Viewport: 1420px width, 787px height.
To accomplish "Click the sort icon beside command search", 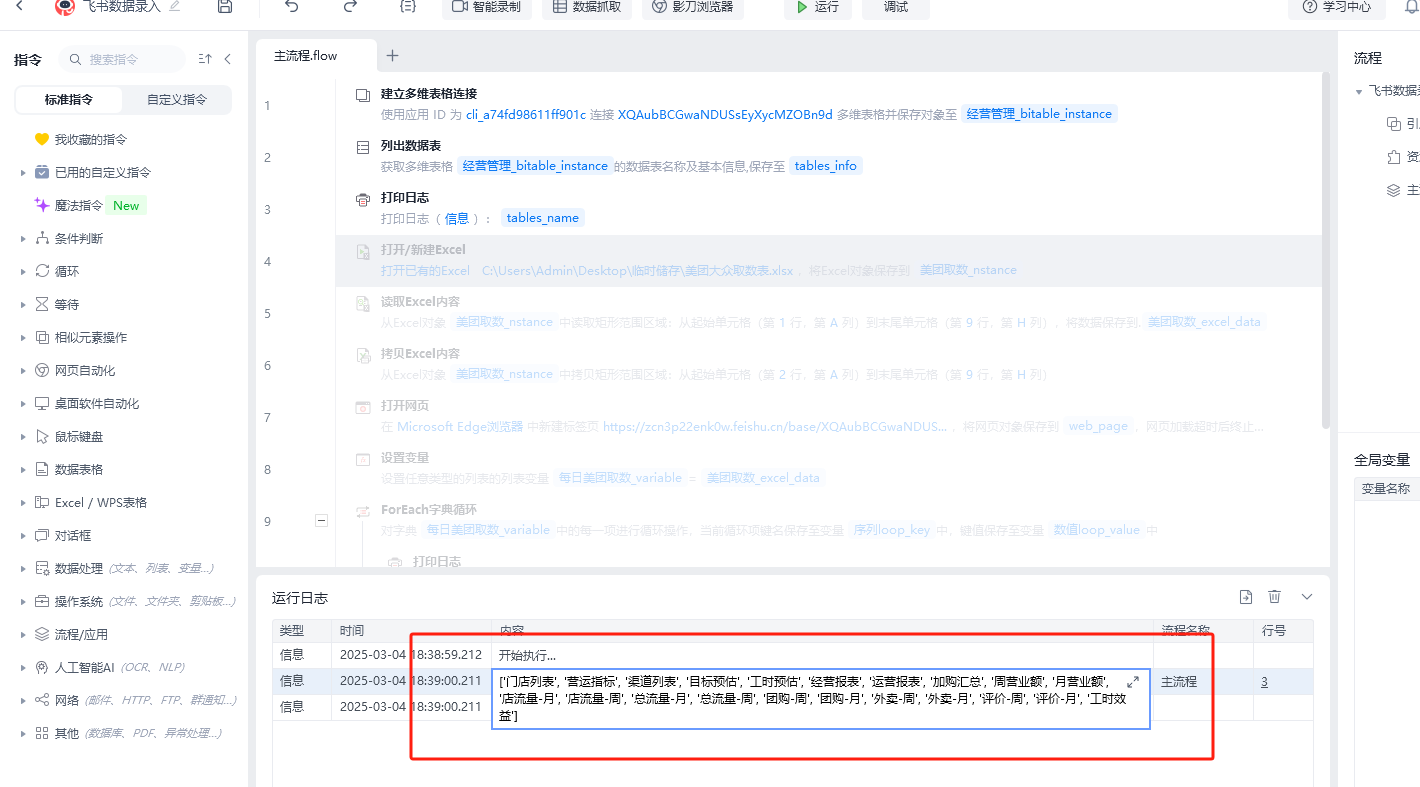I will pyautogui.click(x=205, y=59).
